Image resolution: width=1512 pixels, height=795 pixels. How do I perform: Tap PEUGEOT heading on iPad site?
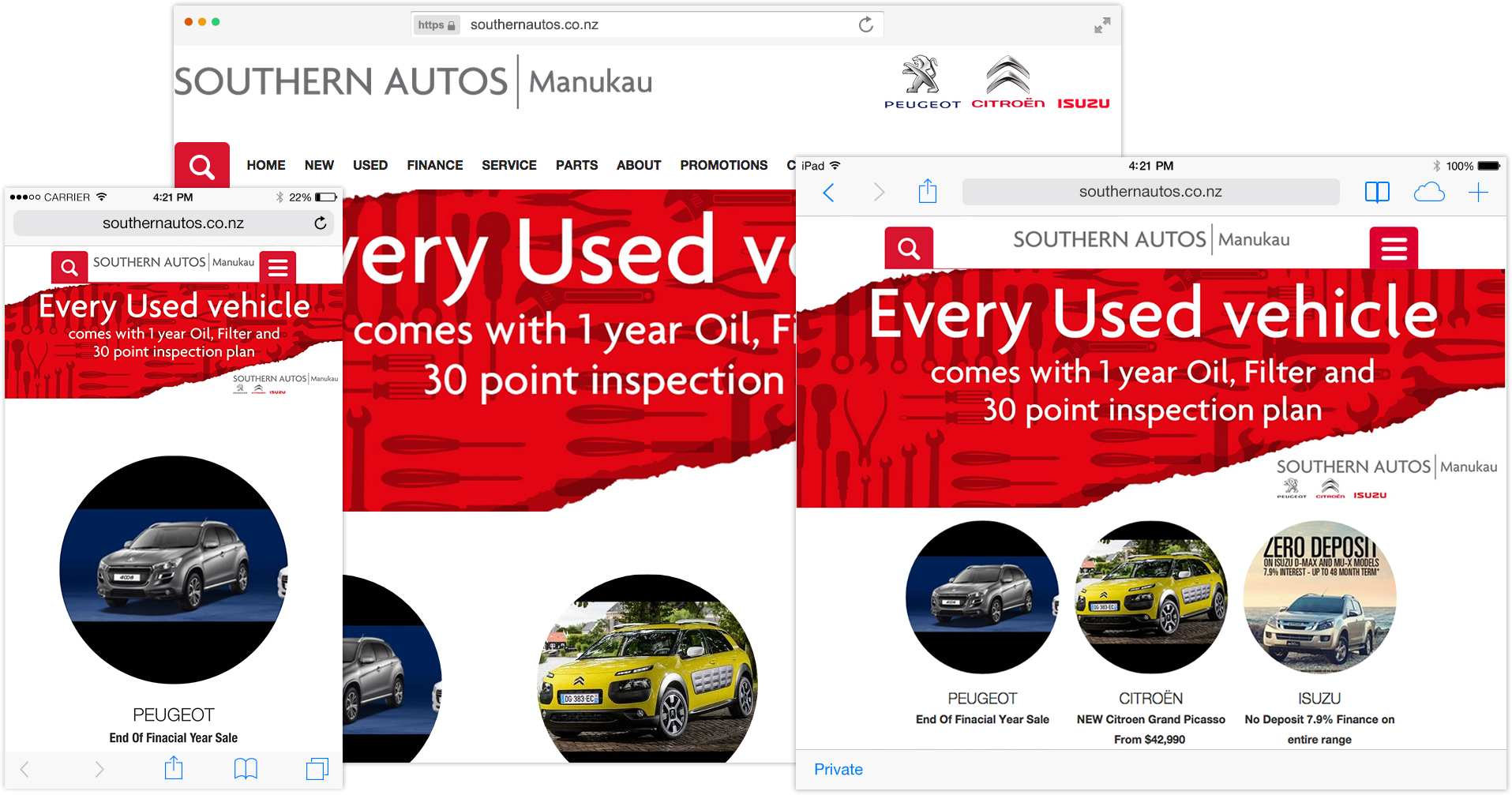(x=982, y=699)
